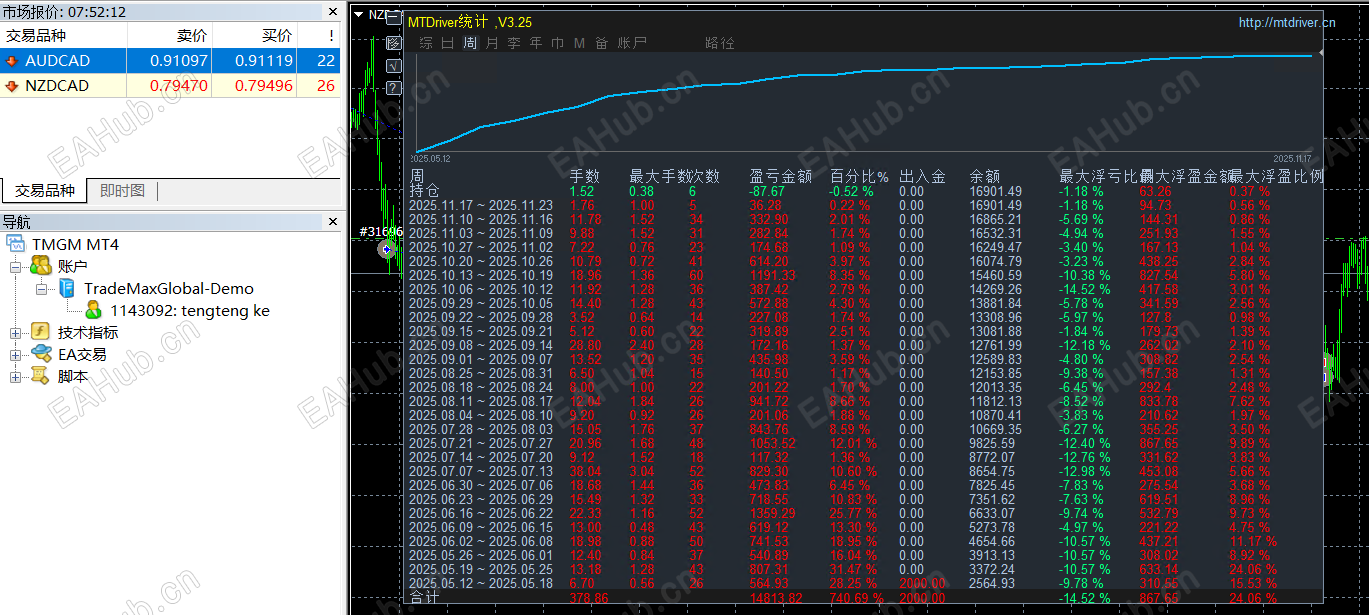Click the TradeMaxGlobal-Demo server icon
1369x615 pixels.
[67, 288]
